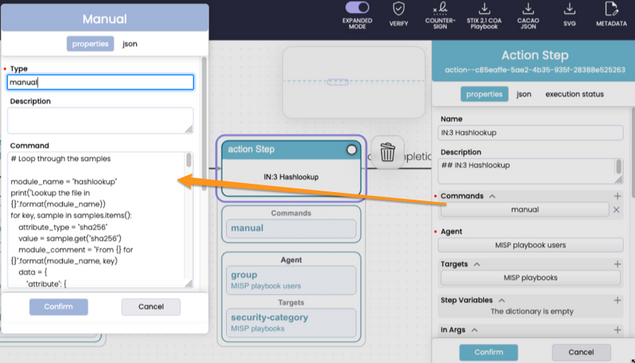The height and width of the screenshot is (363, 635).
Task: Edit the Name field IN:3 Hashlookup
Action: [530, 133]
